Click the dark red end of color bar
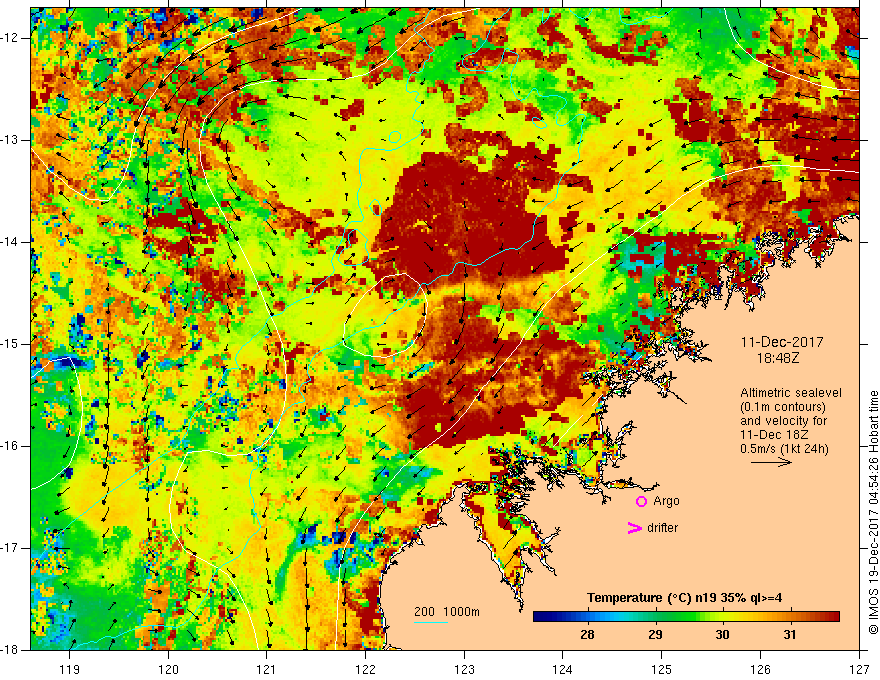Viewport: 880px width, 680px height. [x=834, y=617]
